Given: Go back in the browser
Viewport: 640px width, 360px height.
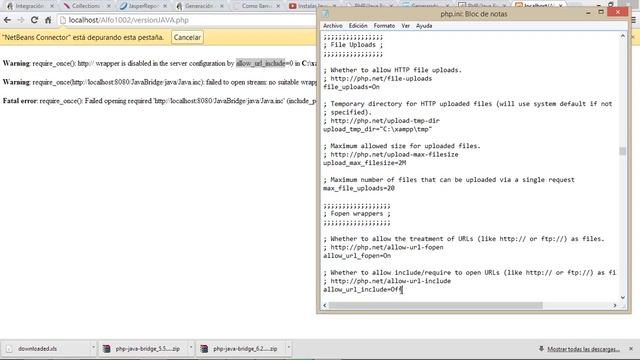Looking at the screenshot, I should (x=7, y=20).
